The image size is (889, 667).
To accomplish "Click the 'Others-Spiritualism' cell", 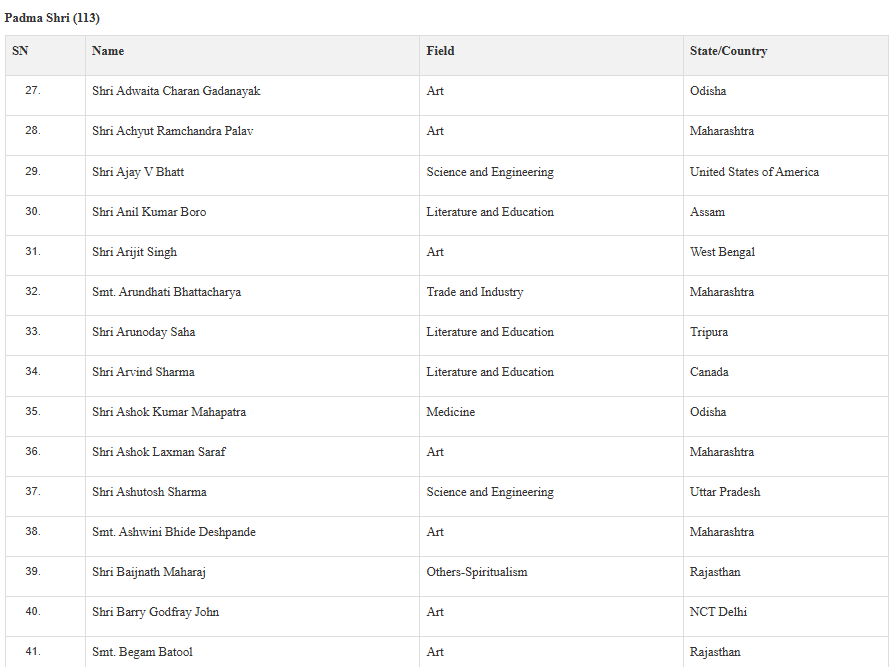I will coord(477,572).
